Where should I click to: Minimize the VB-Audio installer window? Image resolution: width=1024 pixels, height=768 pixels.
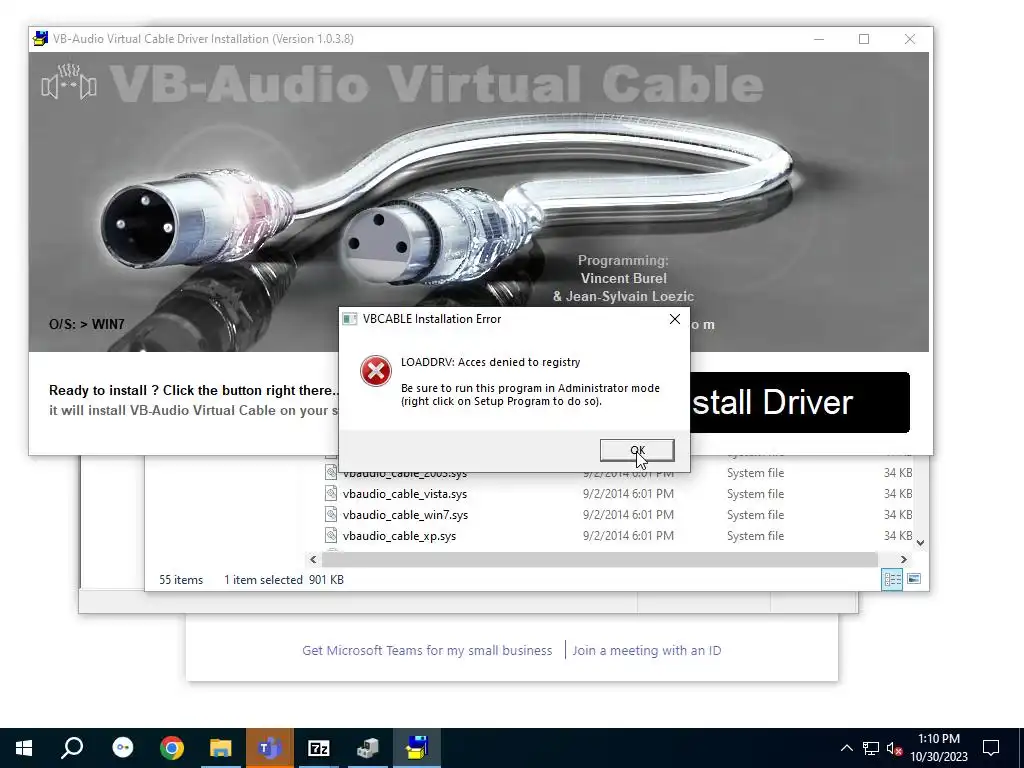tap(819, 39)
